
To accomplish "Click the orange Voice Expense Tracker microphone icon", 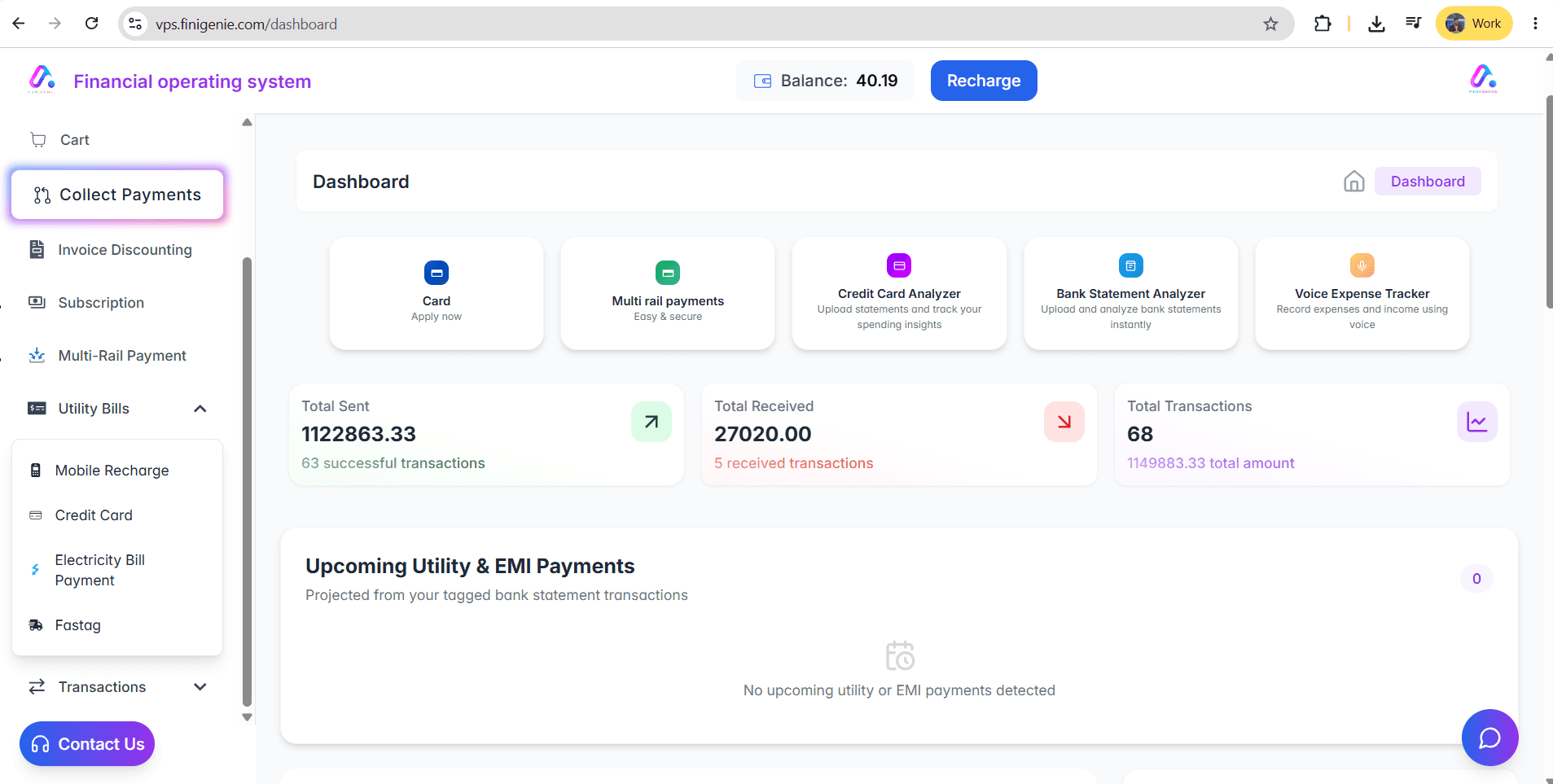I will tap(1362, 265).
